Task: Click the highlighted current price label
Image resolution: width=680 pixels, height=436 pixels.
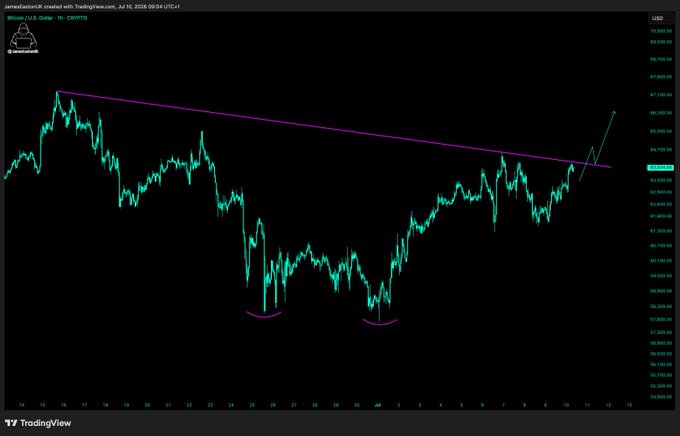Action: coord(660,167)
